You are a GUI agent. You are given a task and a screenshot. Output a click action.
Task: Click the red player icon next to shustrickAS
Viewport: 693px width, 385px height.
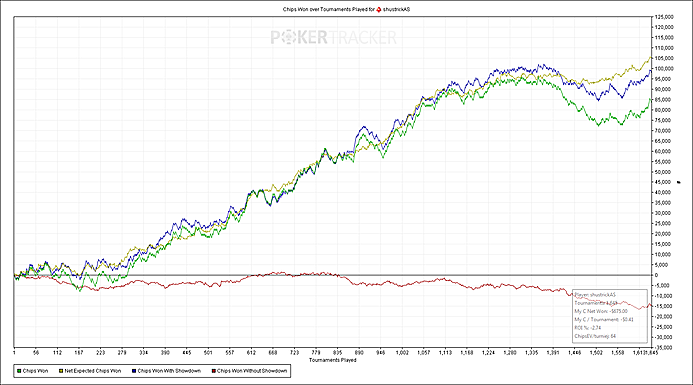[x=379, y=9]
